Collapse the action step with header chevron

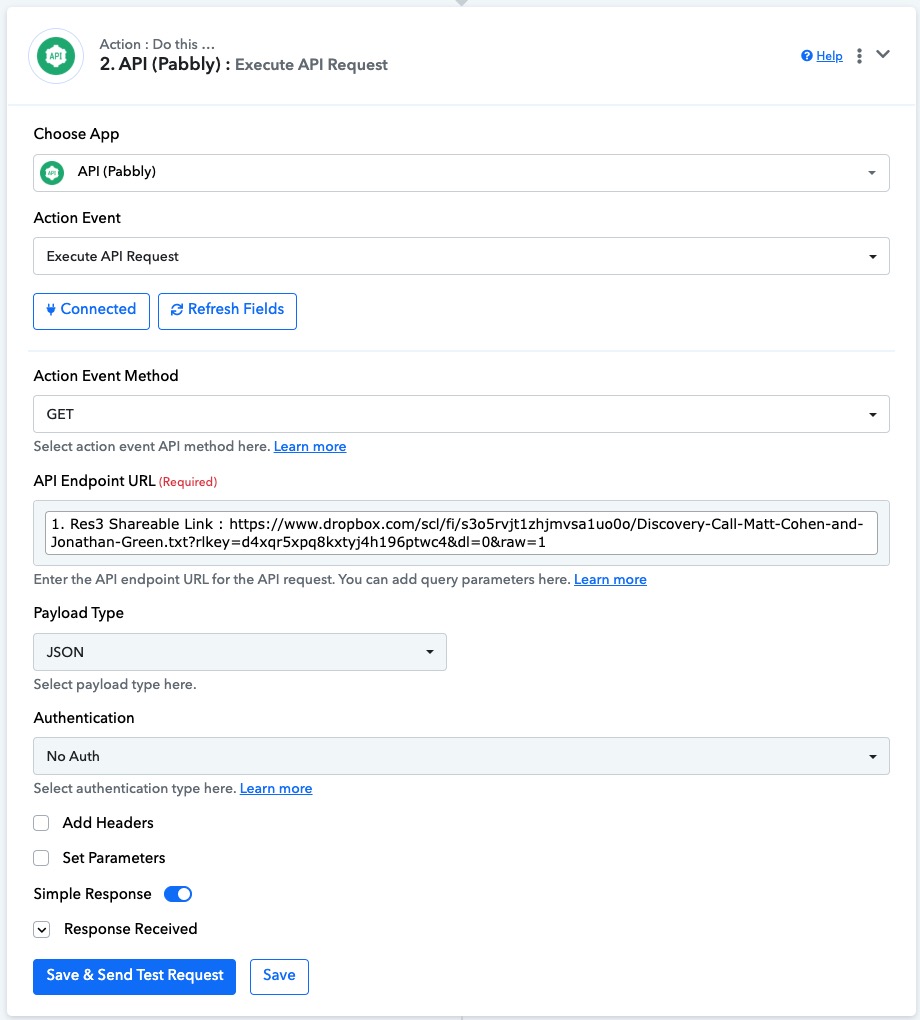tap(883, 55)
